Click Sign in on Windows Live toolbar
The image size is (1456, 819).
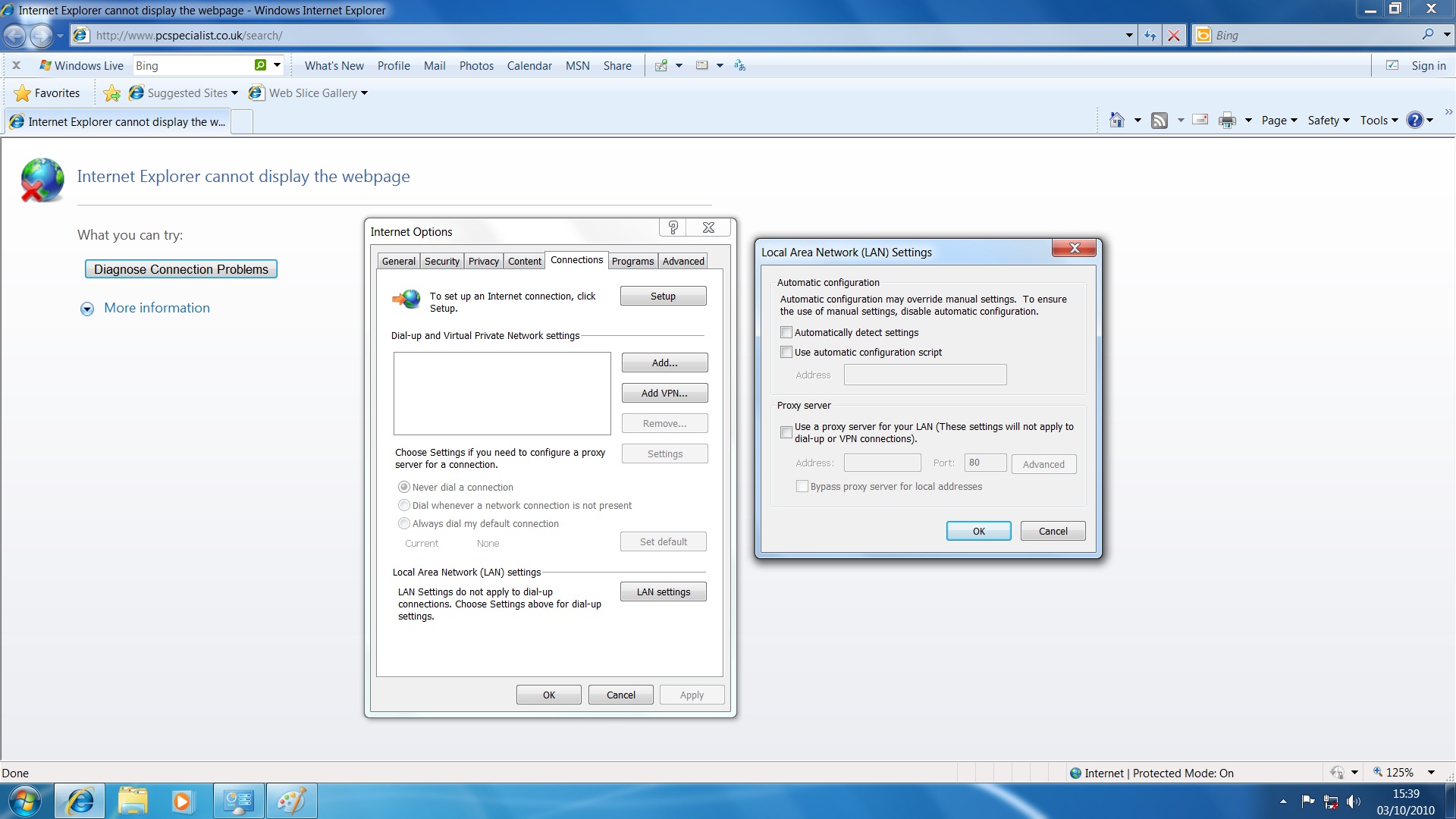click(x=1428, y=65)
